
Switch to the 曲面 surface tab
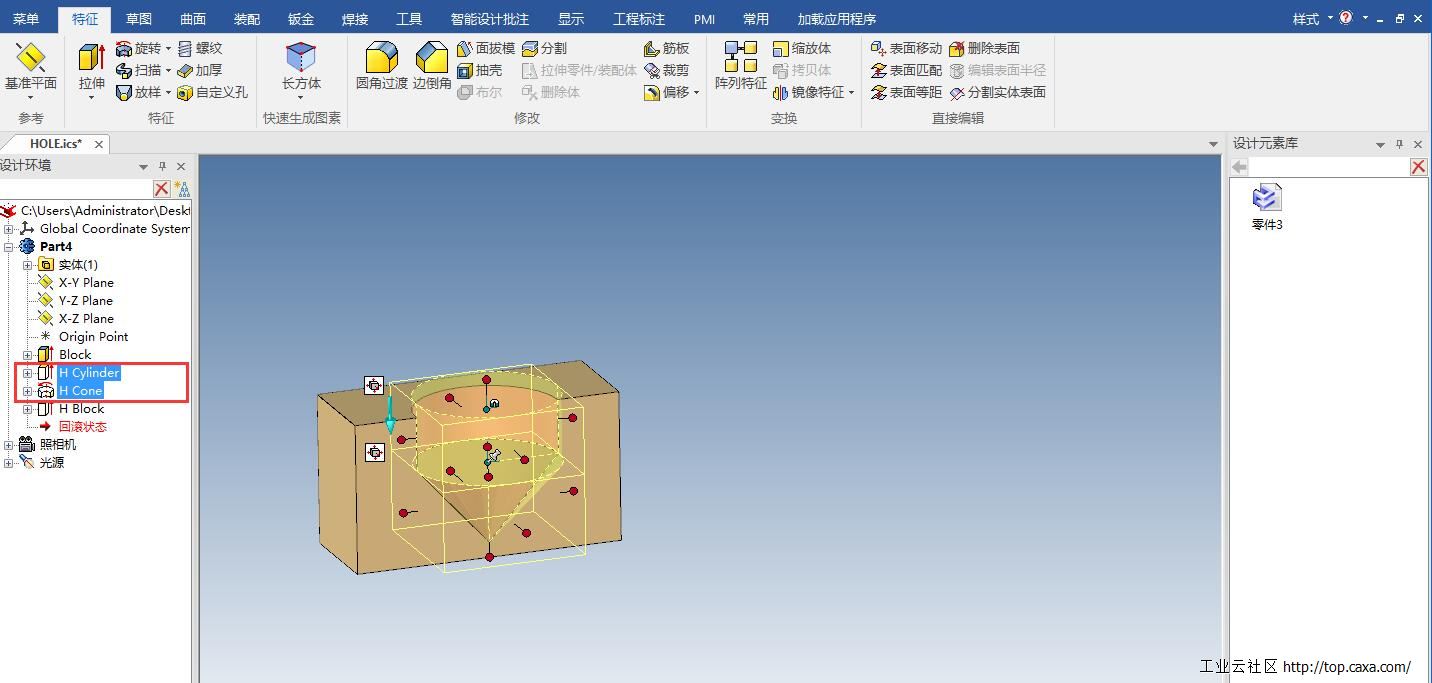[x=193, y=19]
